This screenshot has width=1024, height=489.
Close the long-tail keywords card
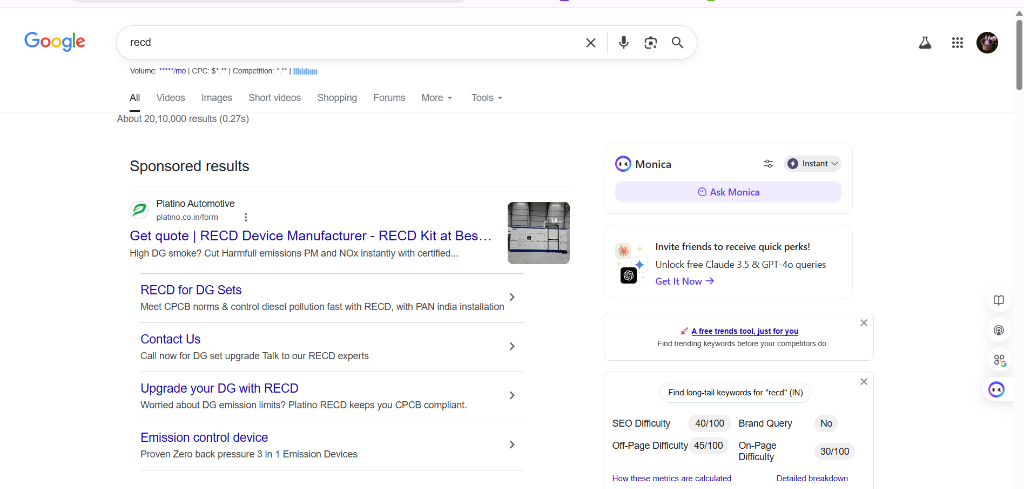click(864, 381)
